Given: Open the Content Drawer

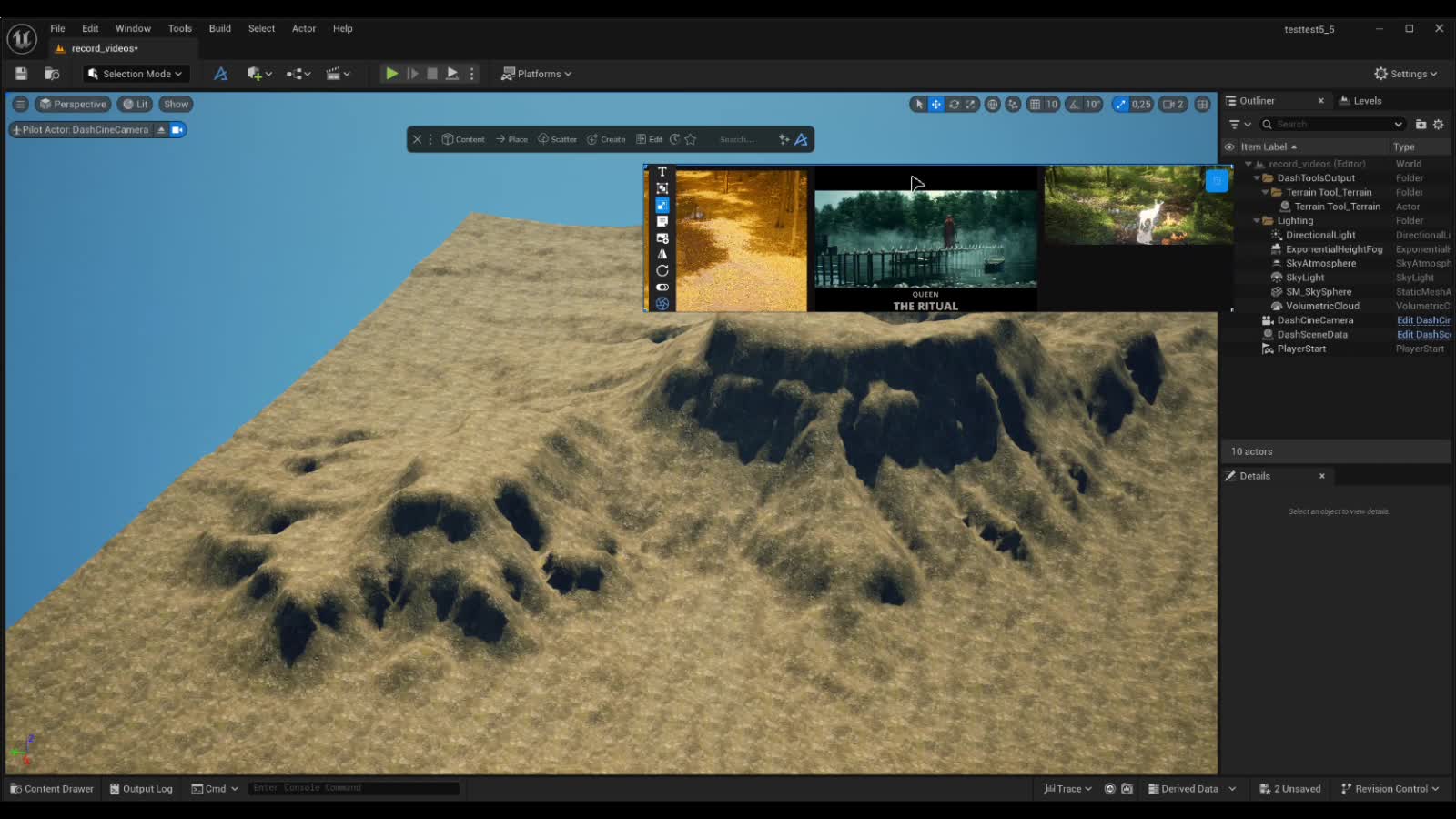Looking at the screenshot, I should click(51, 788).
